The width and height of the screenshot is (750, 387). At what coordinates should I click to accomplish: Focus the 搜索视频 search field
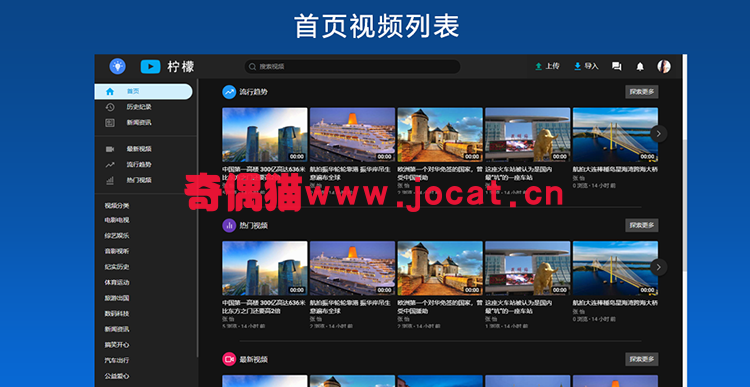pyautogui.click(x=352, y=67)
